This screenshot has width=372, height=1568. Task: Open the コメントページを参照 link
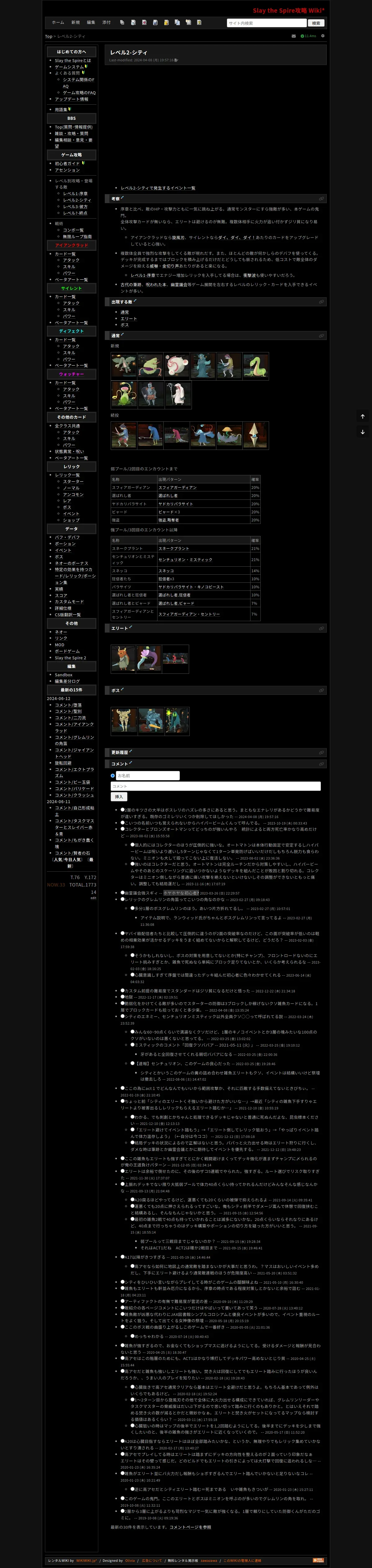tap(190, 1527)
